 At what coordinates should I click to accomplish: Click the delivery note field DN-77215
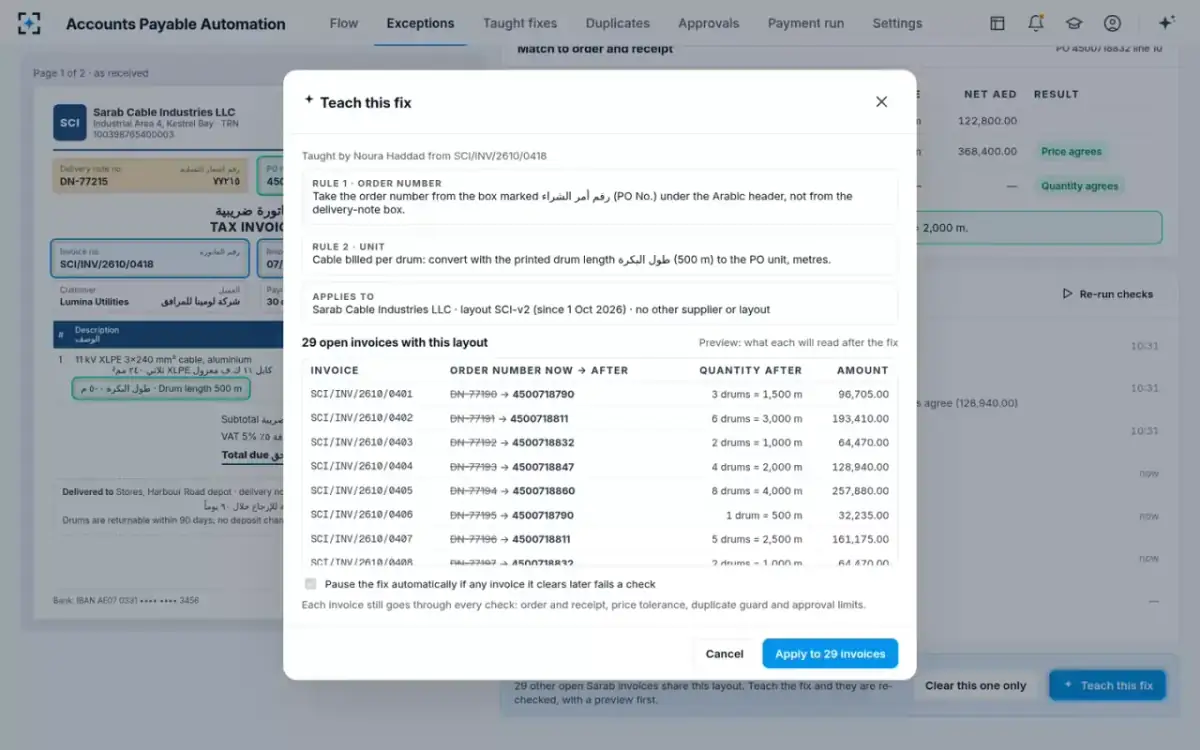150,176
